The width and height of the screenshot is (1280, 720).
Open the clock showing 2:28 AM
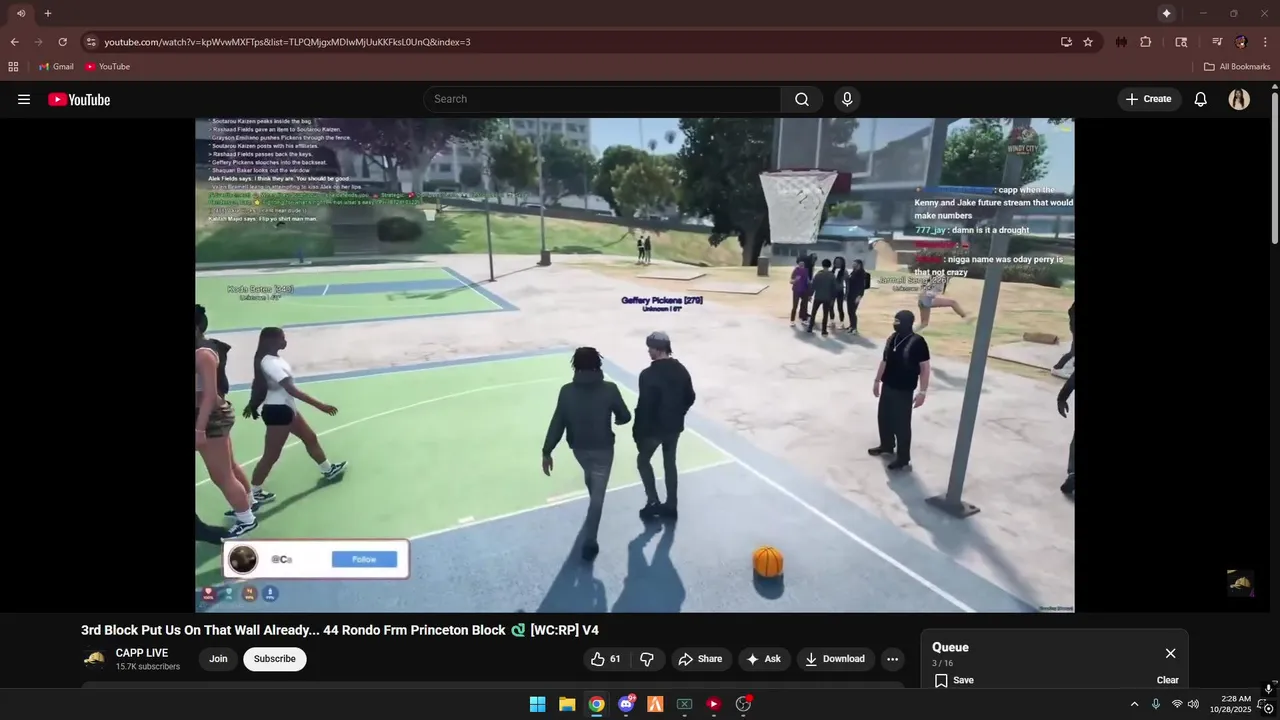1229,704
